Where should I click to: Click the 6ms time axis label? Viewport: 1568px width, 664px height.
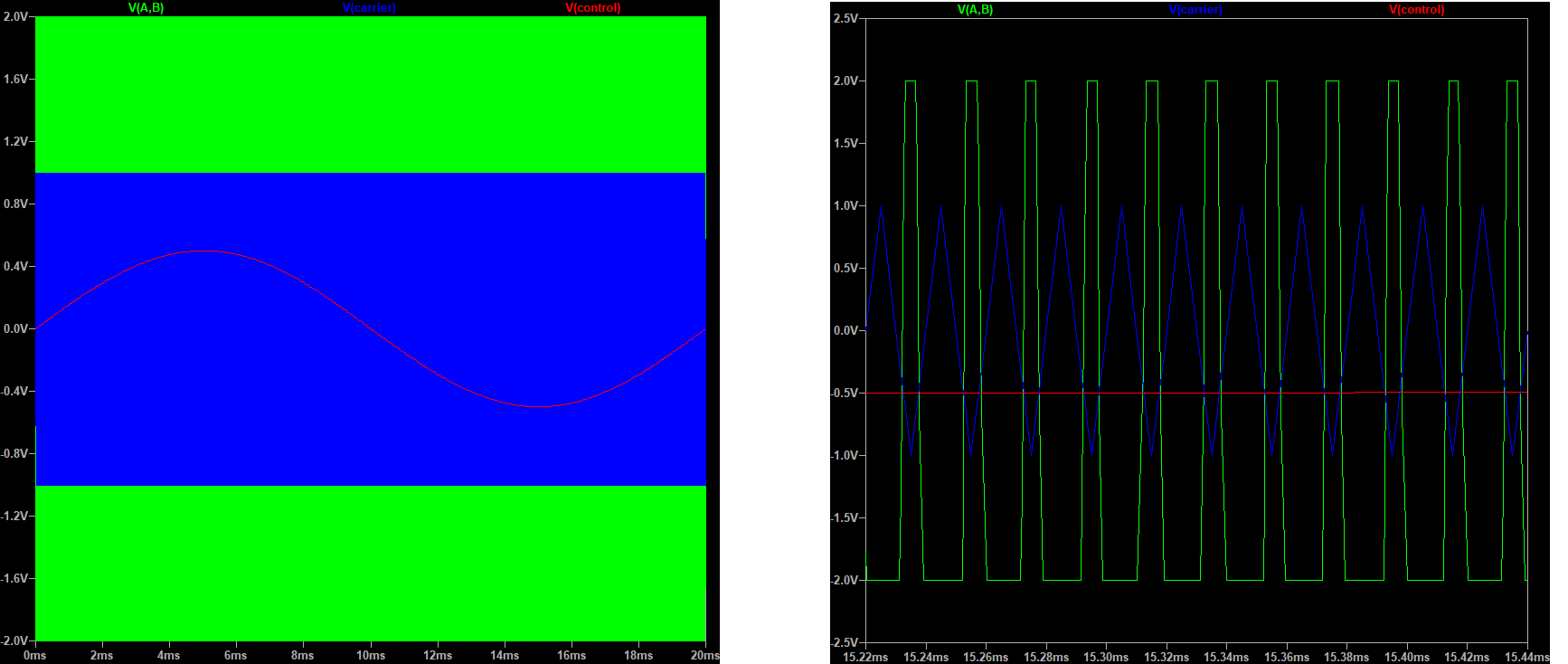tap(235, 655)
